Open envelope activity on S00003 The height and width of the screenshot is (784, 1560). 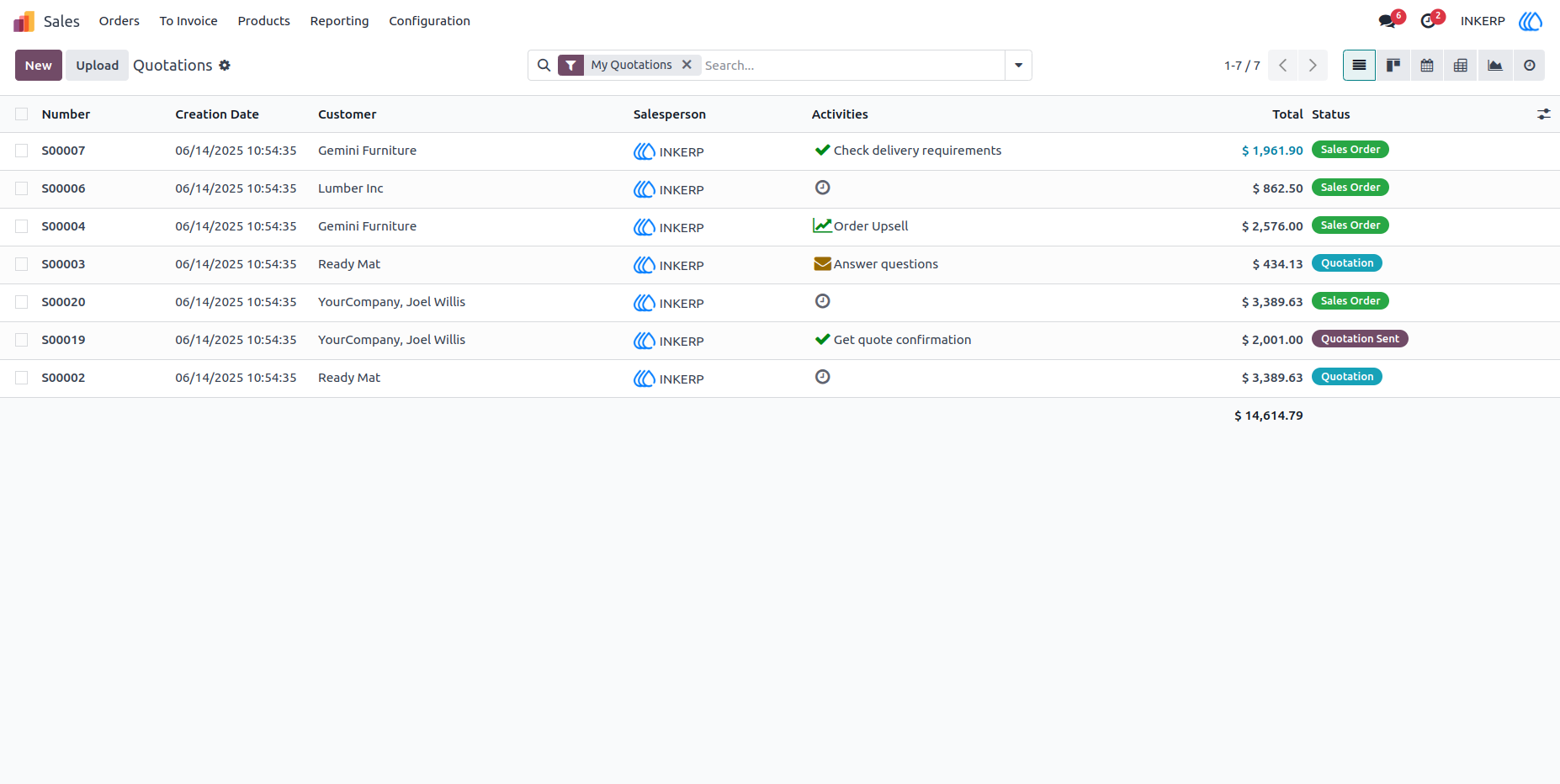click(823, 263)
